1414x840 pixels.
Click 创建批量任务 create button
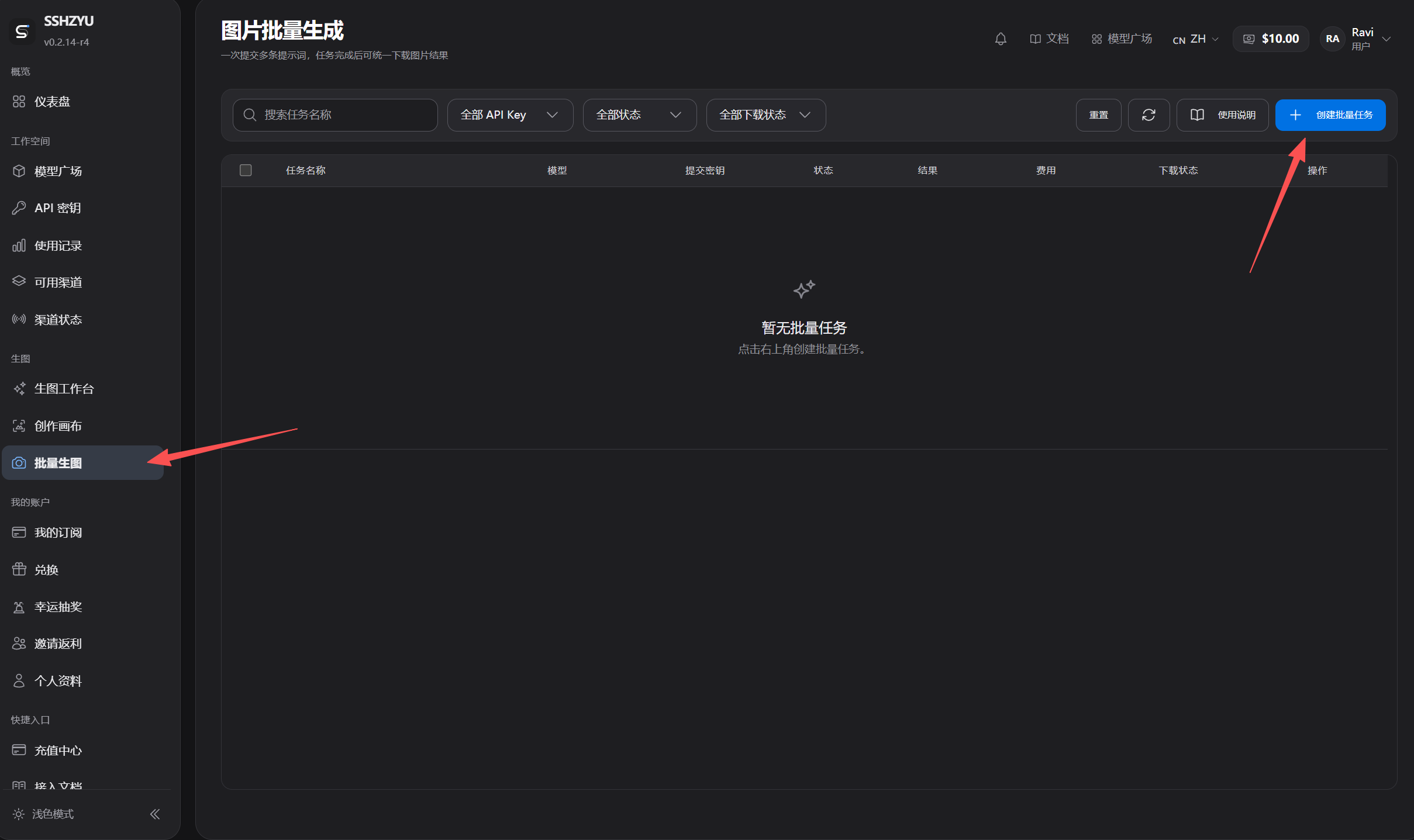pos(1330,115)
